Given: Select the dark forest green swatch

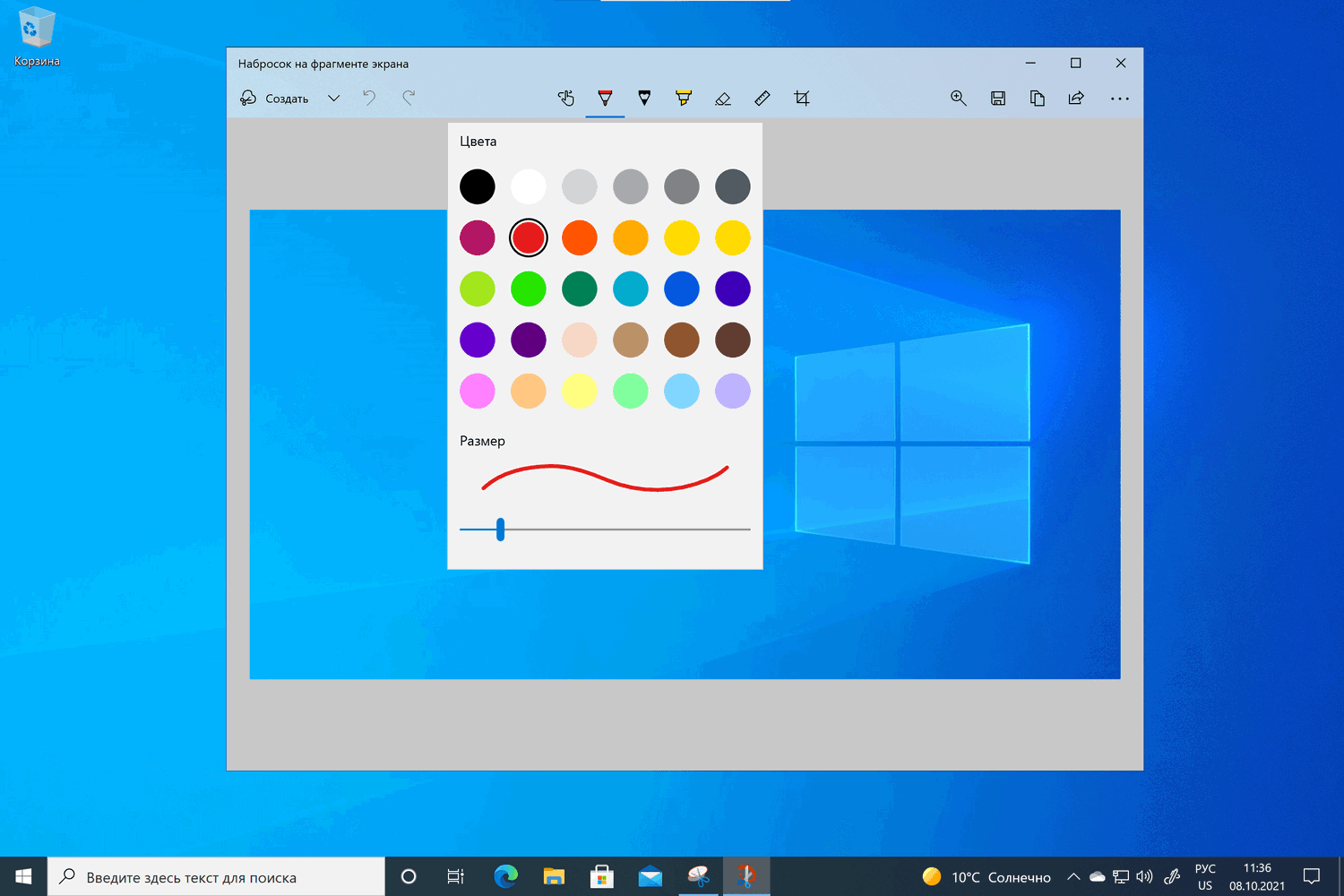Looking at the screenshot, I should click(580, 289).
